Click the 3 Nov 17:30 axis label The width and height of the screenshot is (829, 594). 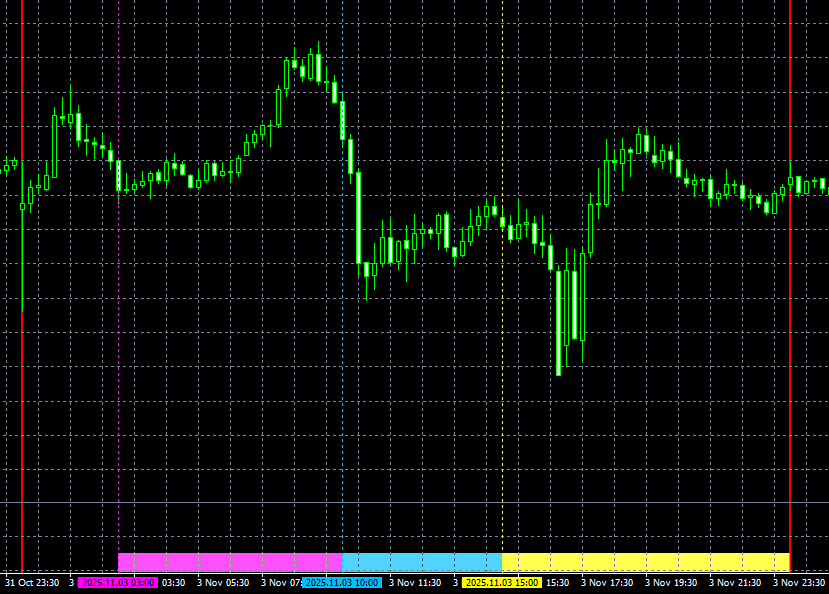pos(607,583)
